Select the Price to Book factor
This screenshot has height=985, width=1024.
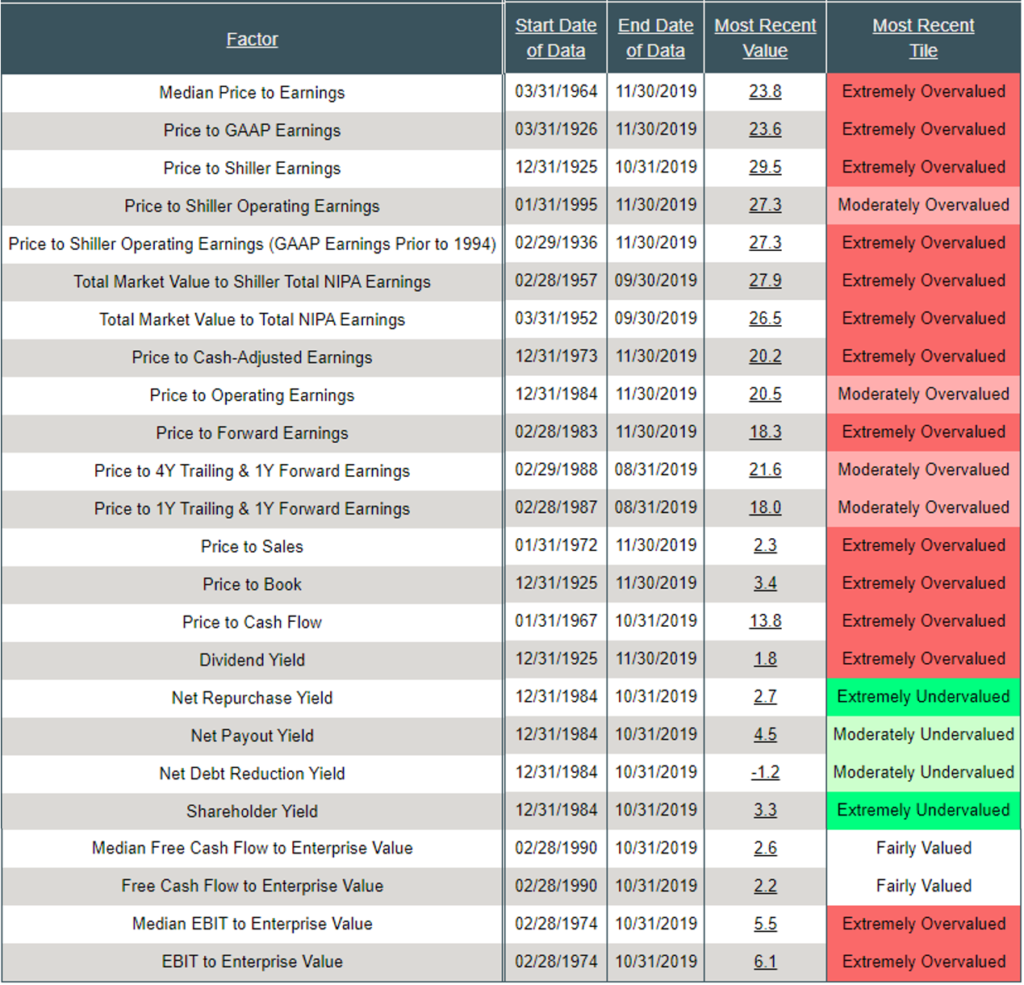coord(252,585)
